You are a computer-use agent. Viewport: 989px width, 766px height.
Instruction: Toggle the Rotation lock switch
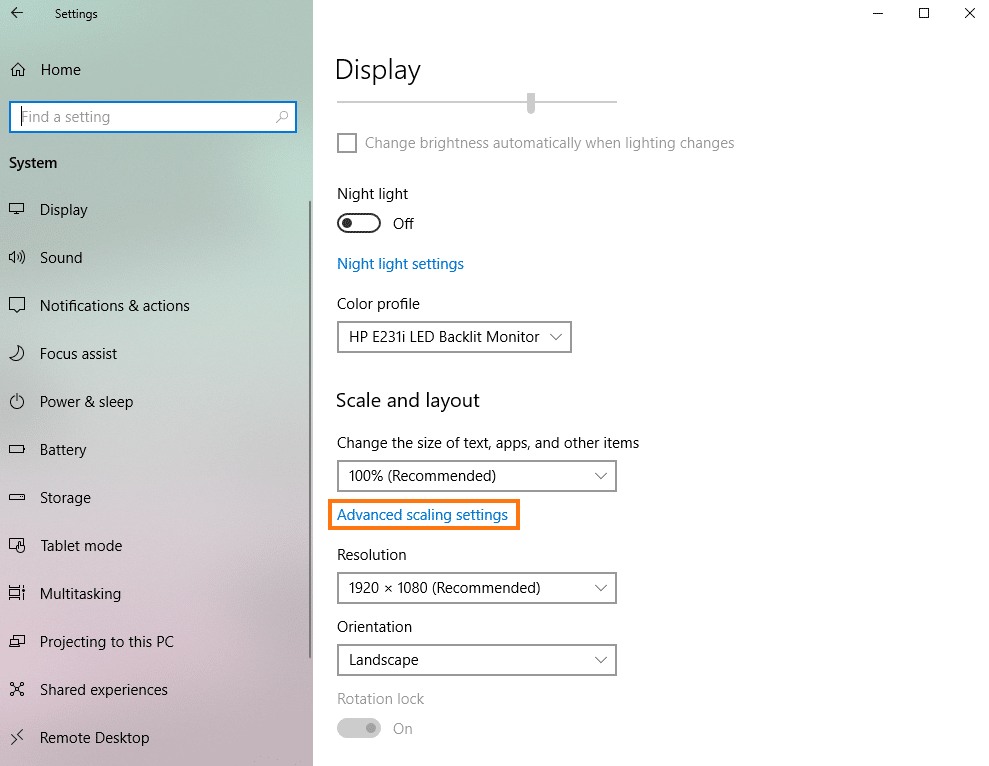tap(359, 728)
